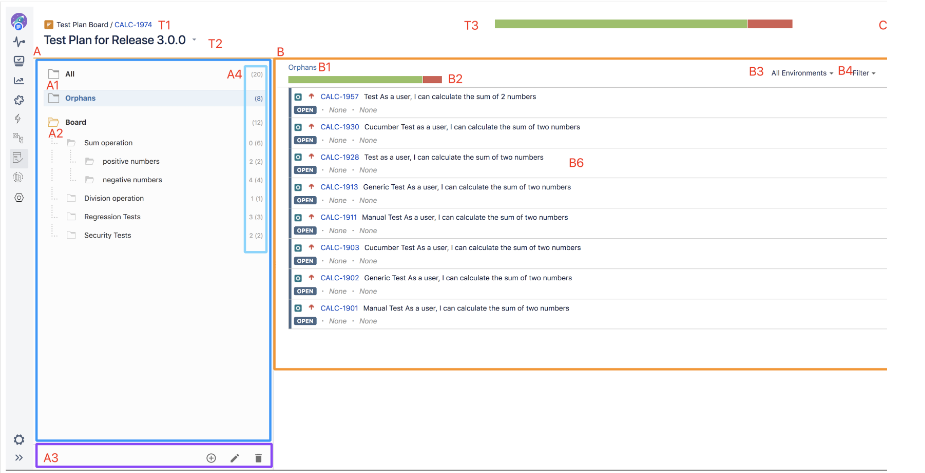The image size is (925, 473).
Task: Select the Test Plan Board checklist sidebar icon
Action: click(18, 157)
